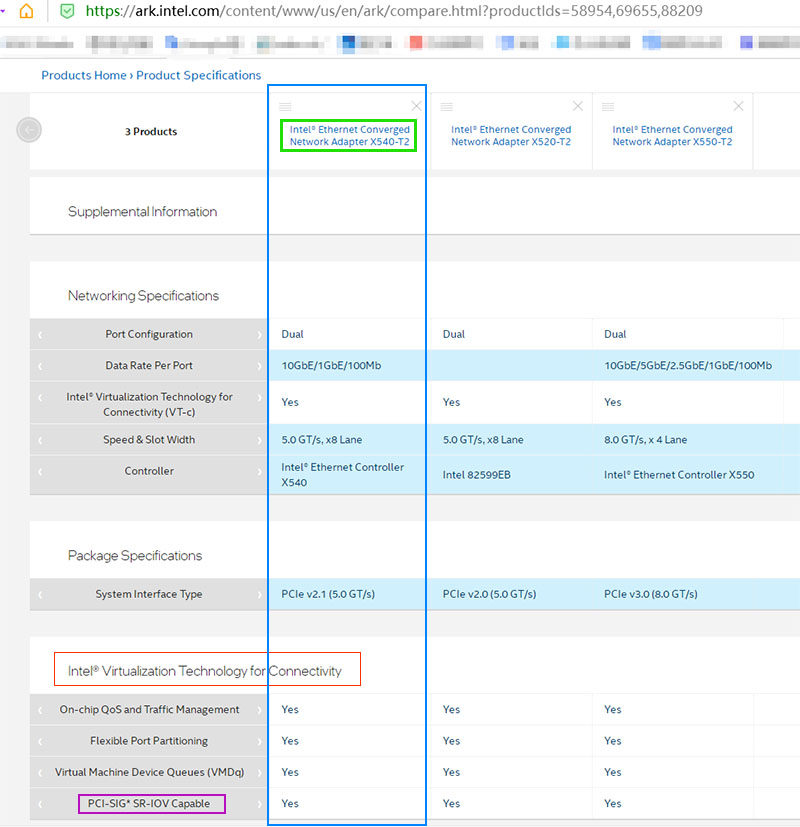
Task: Click right chevron on On-chip QoS row
Action: (259, 710)
